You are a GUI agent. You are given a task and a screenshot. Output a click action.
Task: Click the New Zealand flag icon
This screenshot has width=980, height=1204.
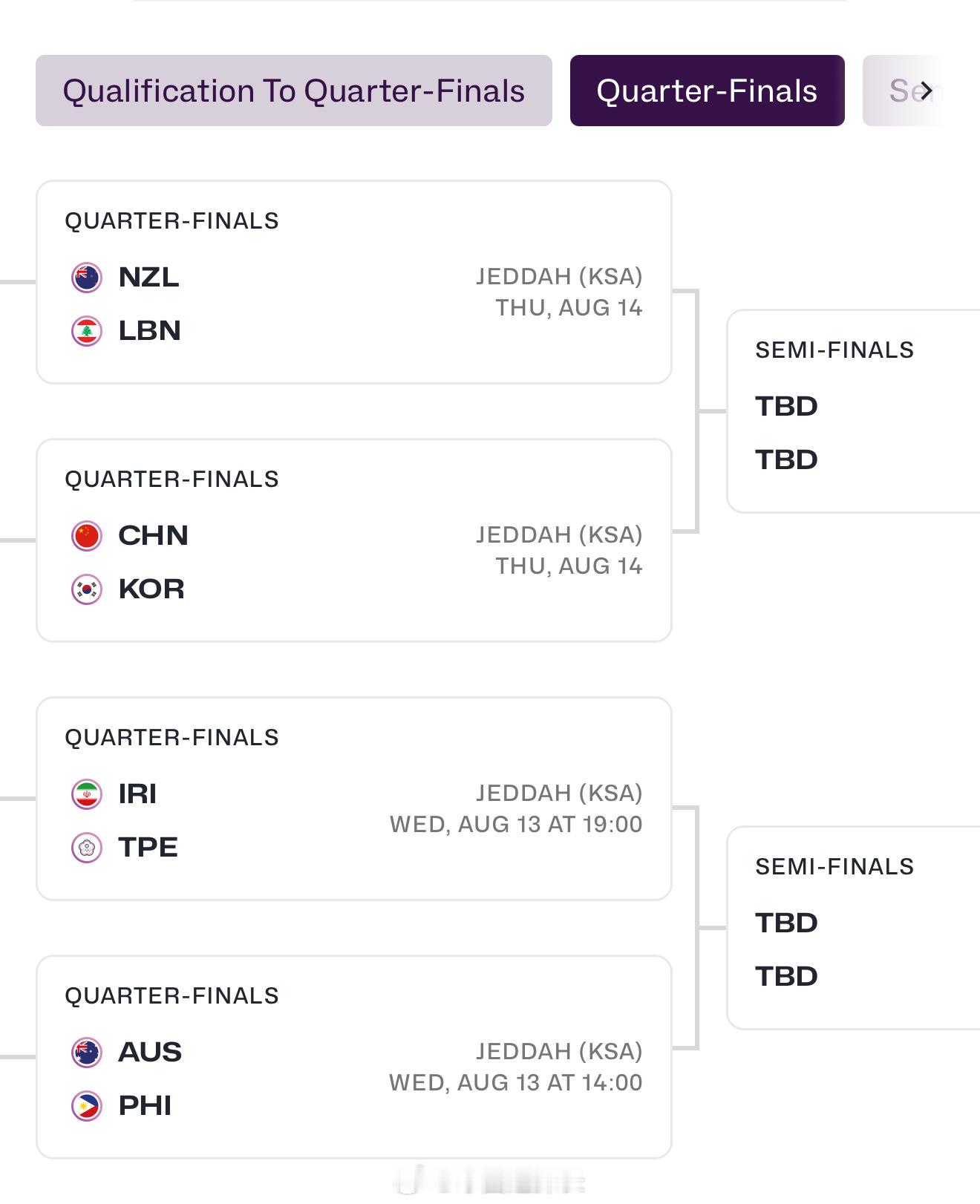pos(87,278)
